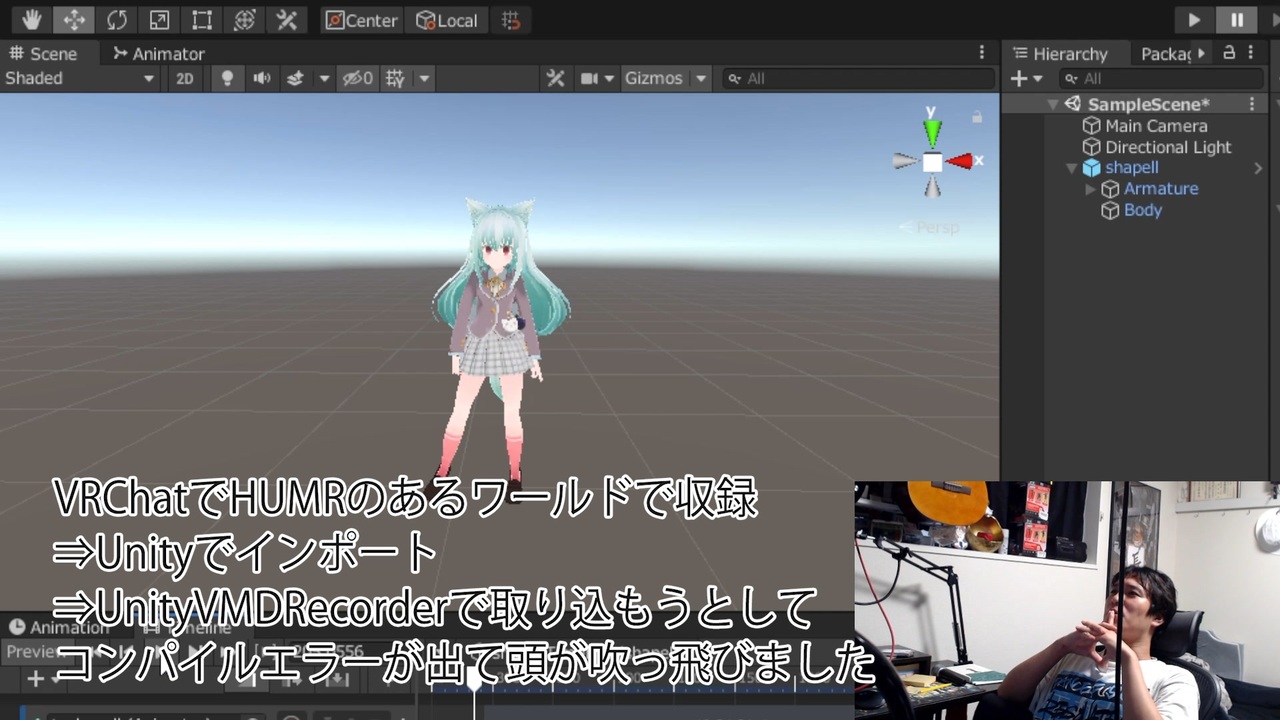Open the grid settings dropdown arrow

[x=424, y=78]
